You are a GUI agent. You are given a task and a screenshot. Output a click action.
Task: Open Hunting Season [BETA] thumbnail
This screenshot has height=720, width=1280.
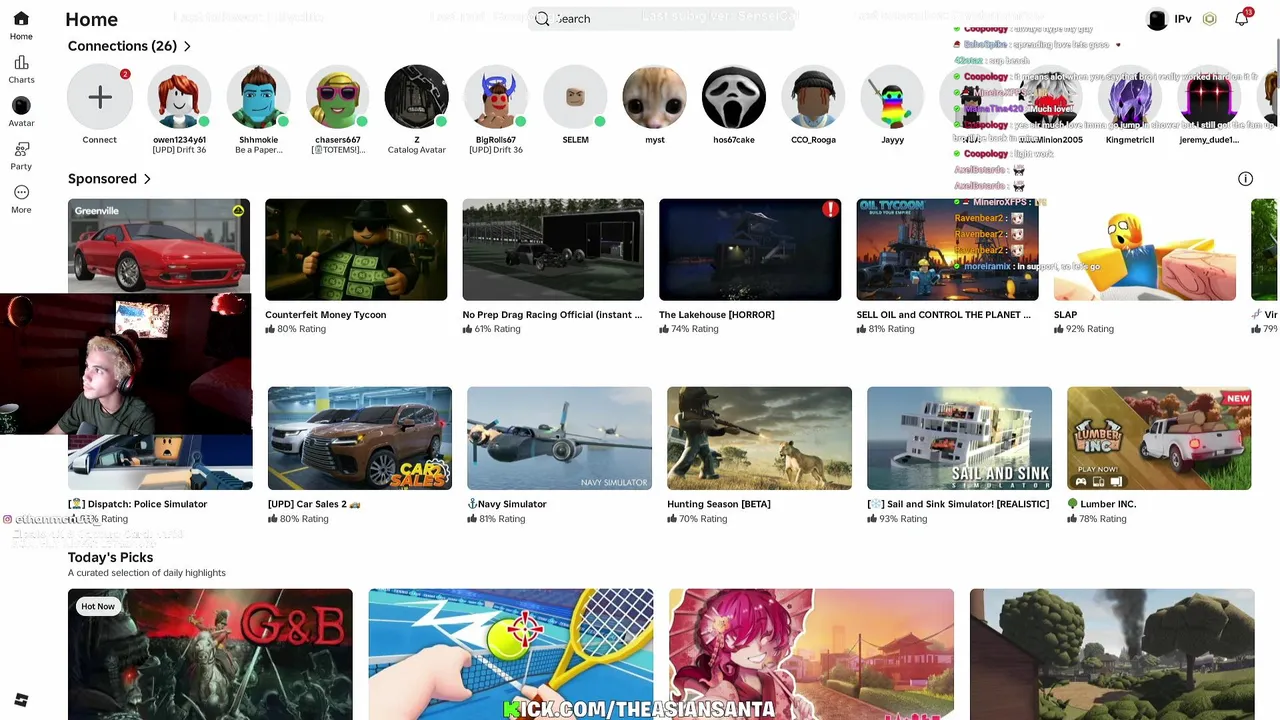(x=759, y=438)
